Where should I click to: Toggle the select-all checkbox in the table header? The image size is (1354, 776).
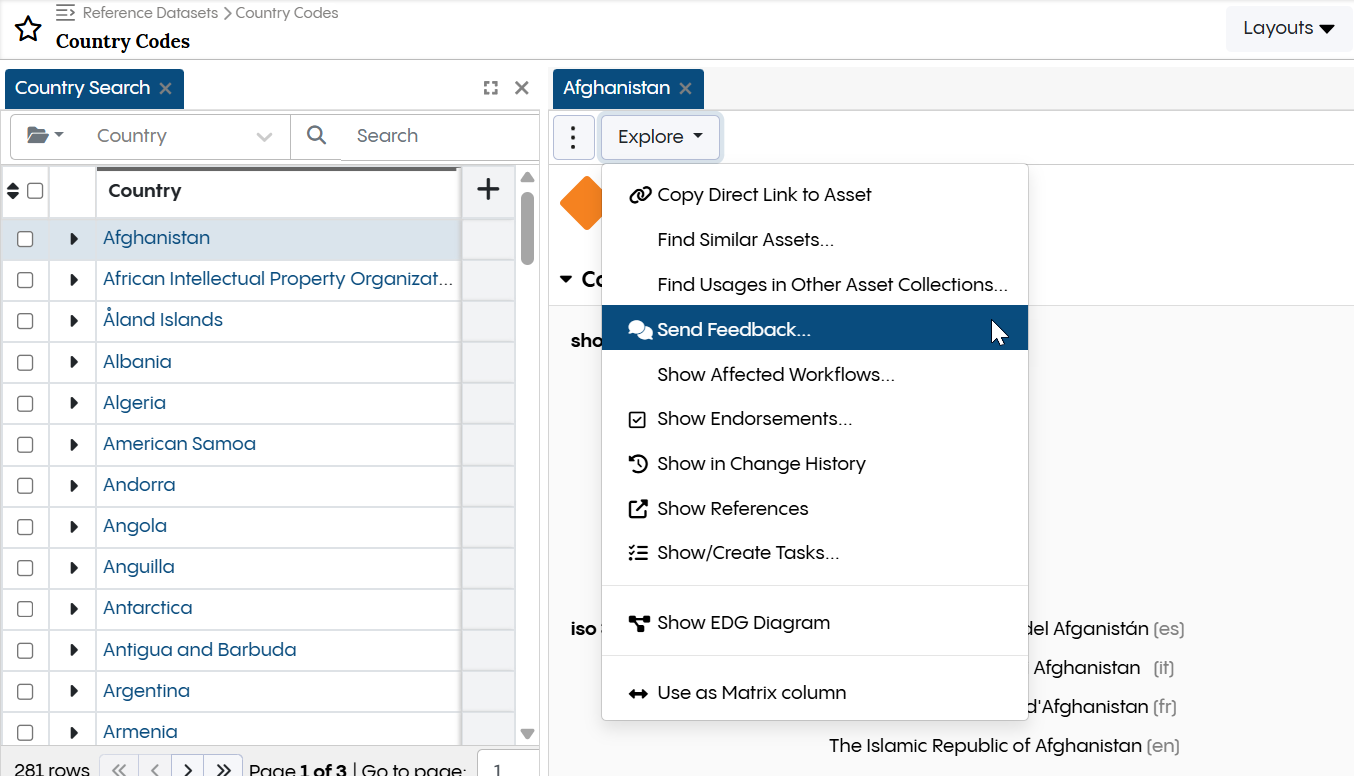pyautogui.click(x=33, y=190)
